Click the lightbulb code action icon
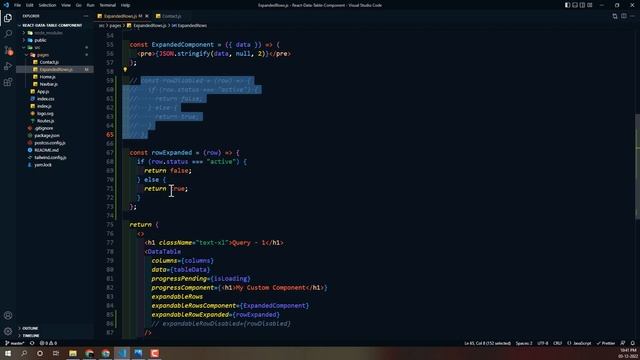 coord(125,70)
